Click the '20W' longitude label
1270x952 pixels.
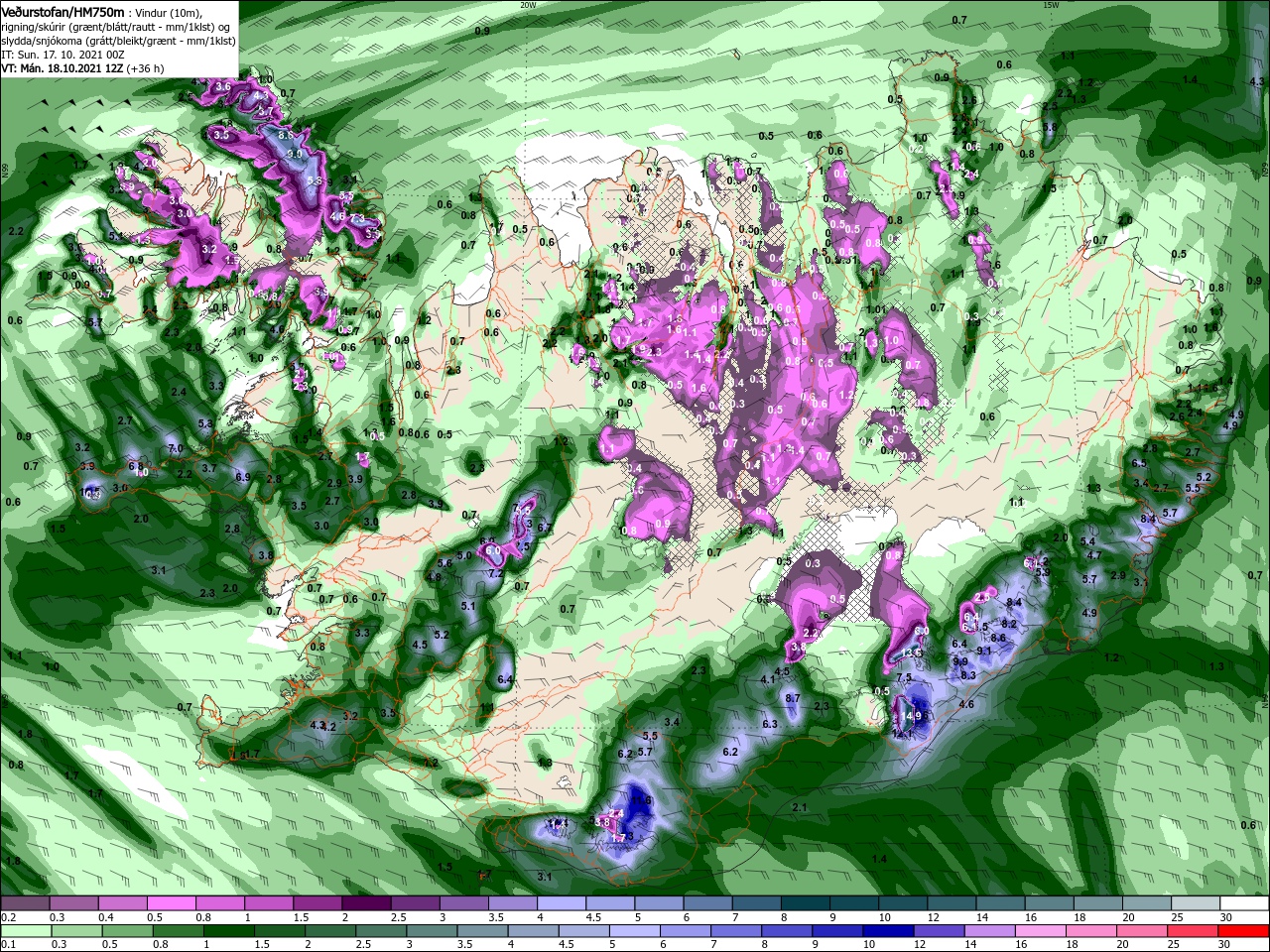(x=527, y=5)
